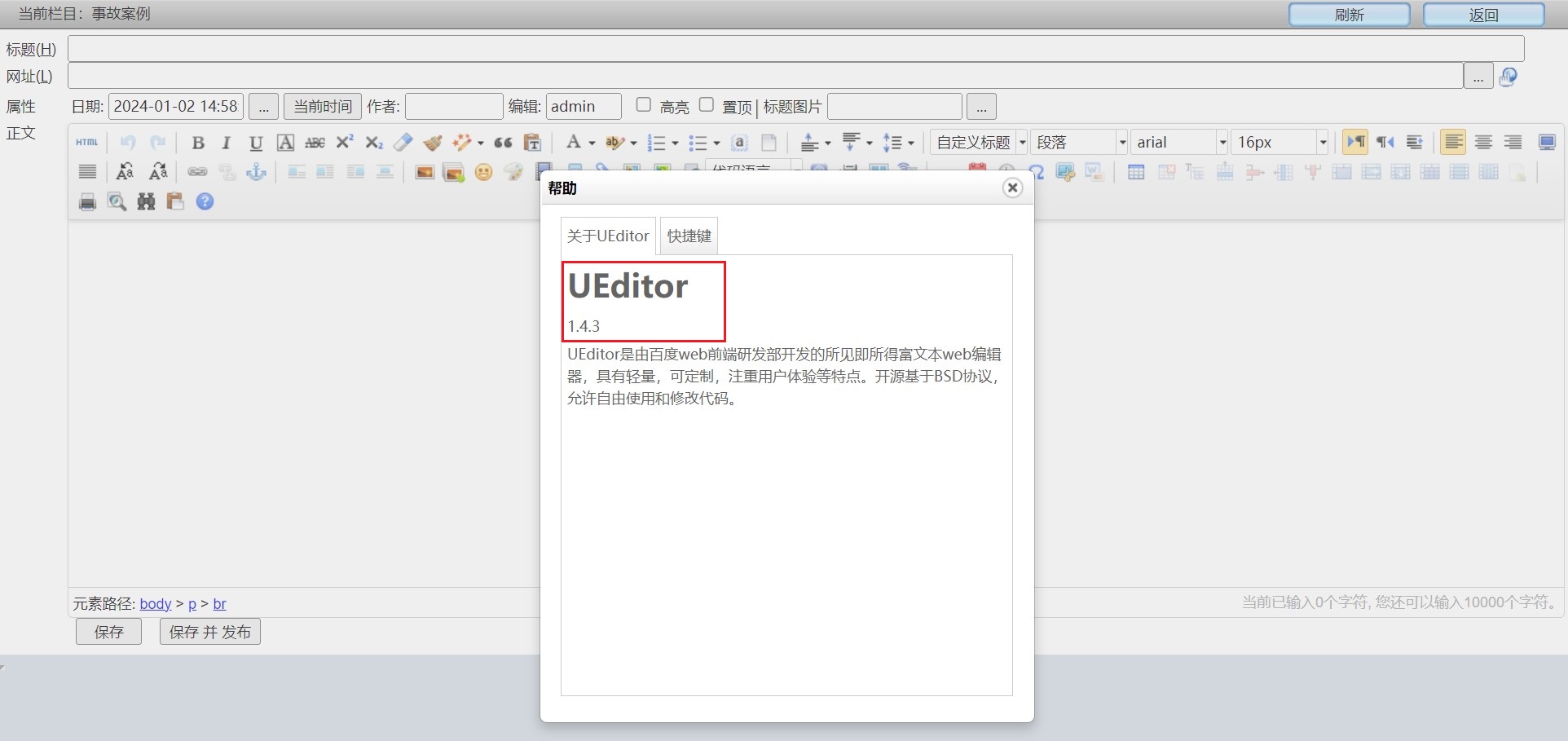The width and height of the screenshot is (1568, 741).
Task: Toggle underline formatting
Action: (x=256, y=143)
